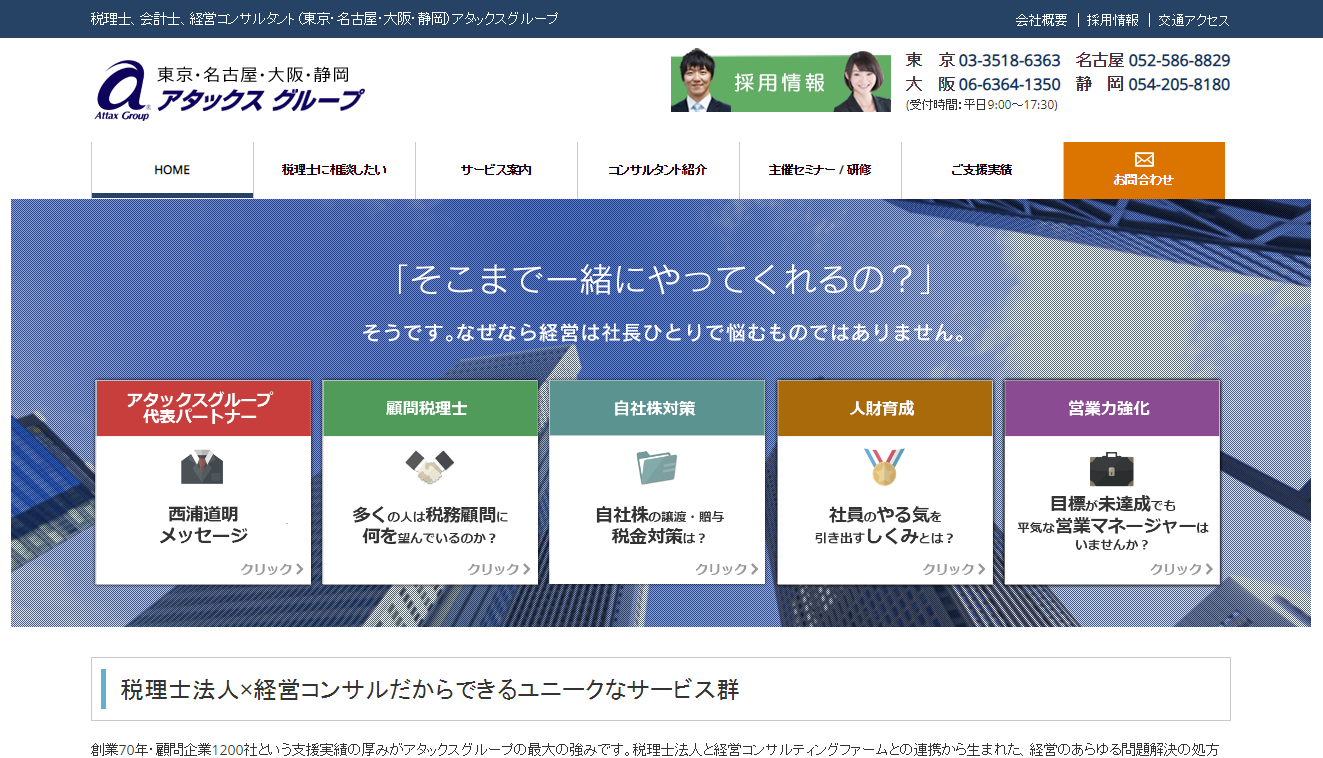The height and width of the screenshot is (758, 1323).
Task: Open the 主催セミナー / 研修 menu item
Action: point(820,170)
